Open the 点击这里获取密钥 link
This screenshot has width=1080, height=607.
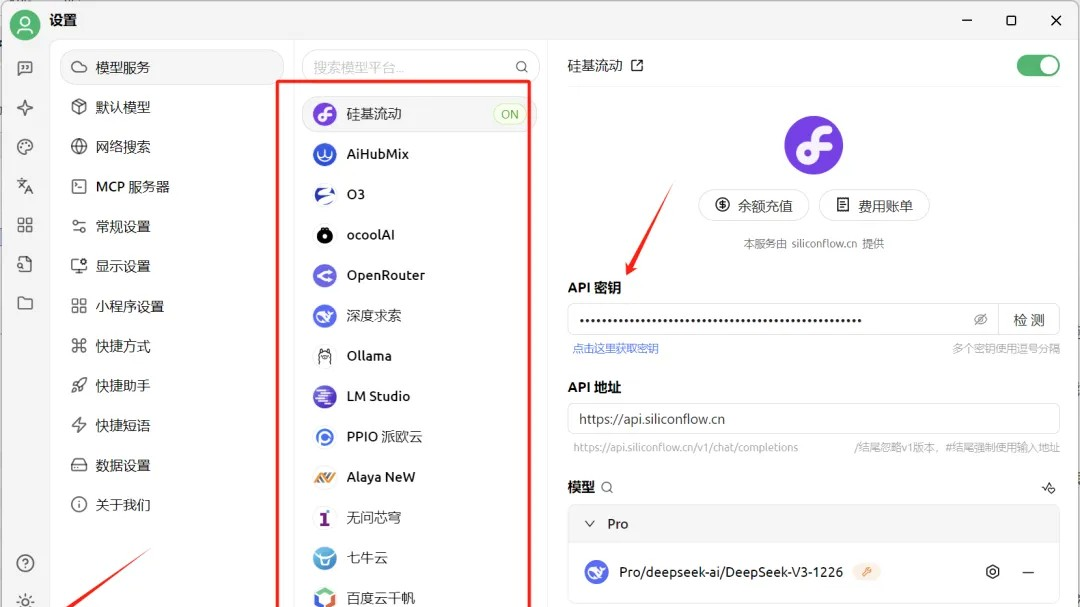(615, 349)
